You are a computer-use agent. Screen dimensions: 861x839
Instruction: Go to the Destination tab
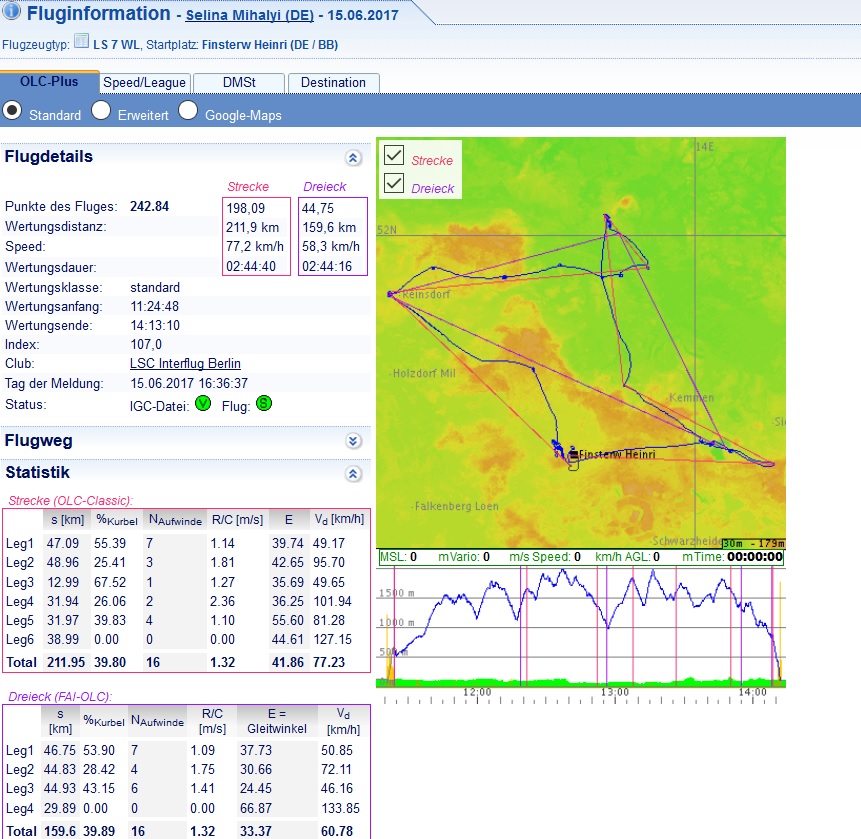click(333, 83)
